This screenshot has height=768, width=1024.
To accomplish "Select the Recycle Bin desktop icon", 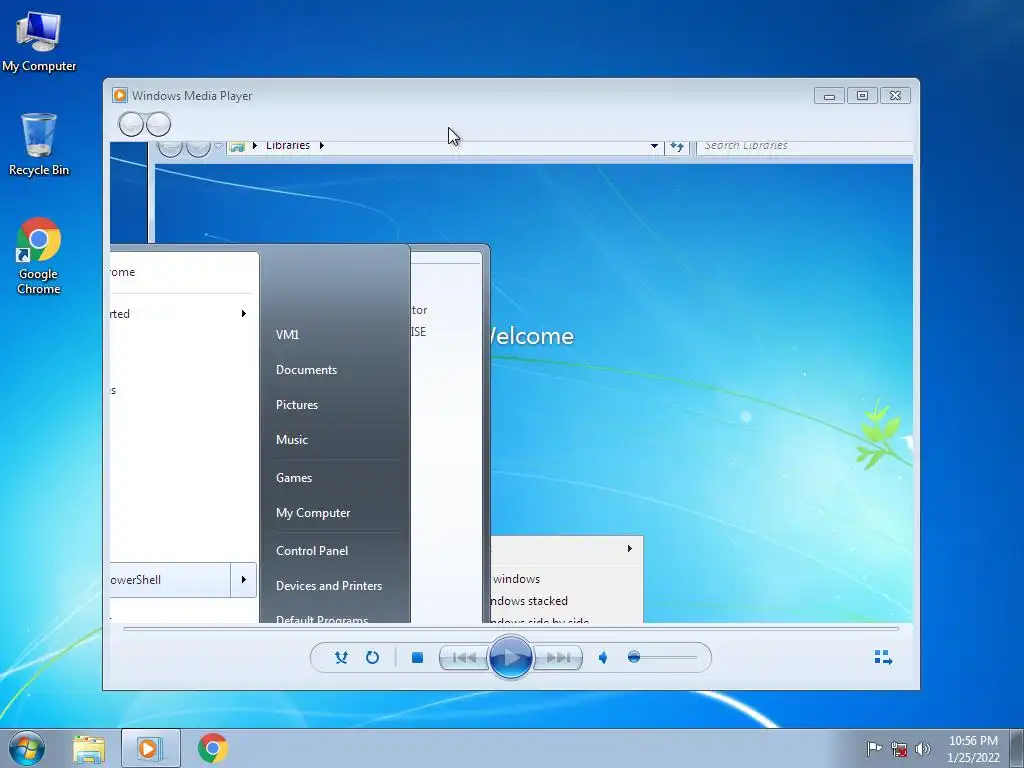I will click(x=39, y=144).
